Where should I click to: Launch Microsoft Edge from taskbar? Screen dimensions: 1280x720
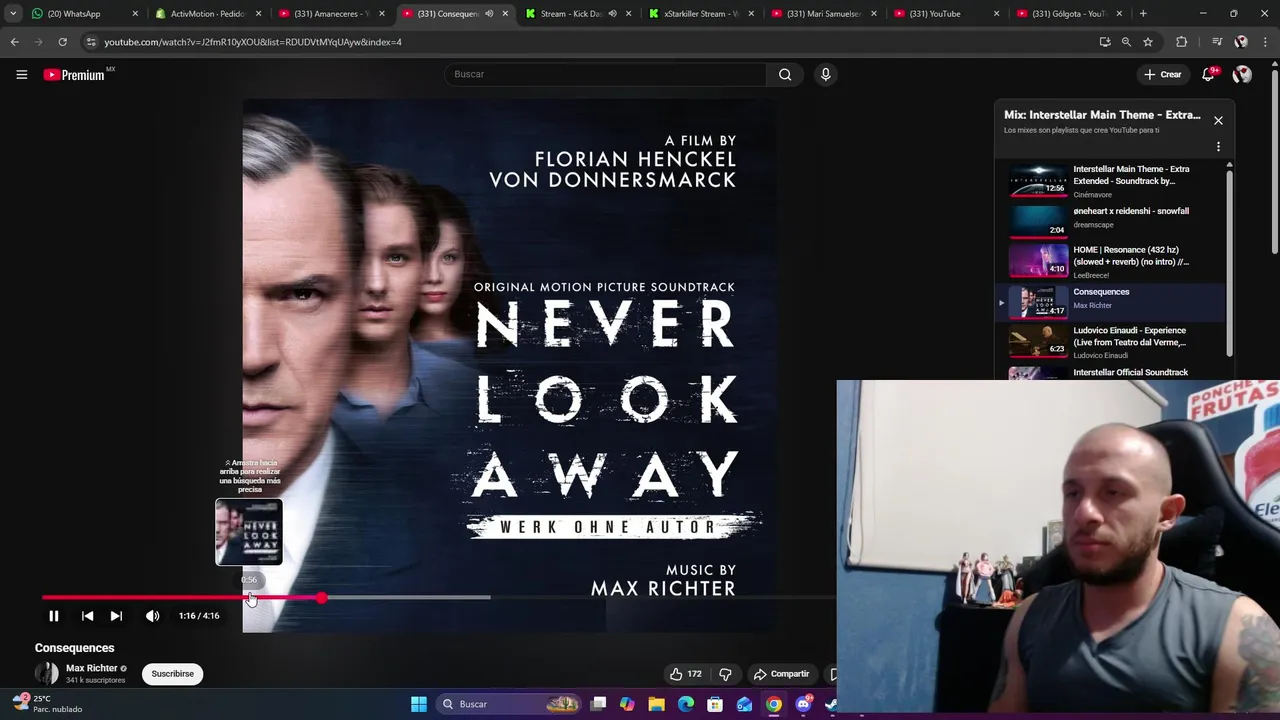pyautogui.click(x=686, y=704)
